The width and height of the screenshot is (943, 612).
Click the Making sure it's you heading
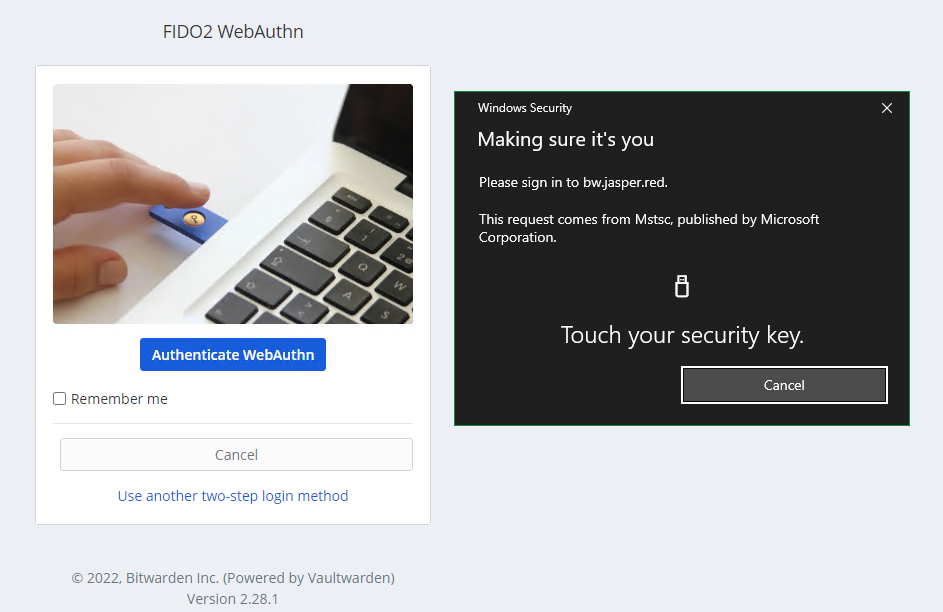point(565,139)
